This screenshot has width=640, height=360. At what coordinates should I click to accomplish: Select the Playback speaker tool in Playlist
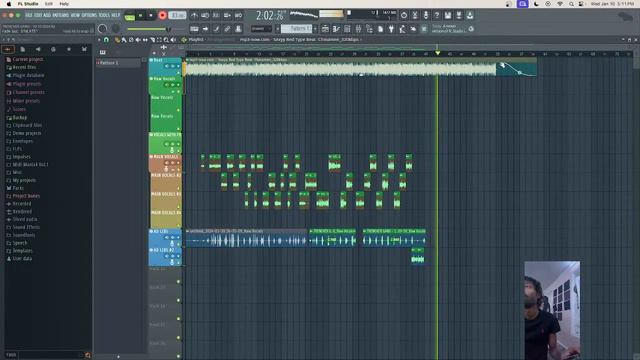[173, 40]
